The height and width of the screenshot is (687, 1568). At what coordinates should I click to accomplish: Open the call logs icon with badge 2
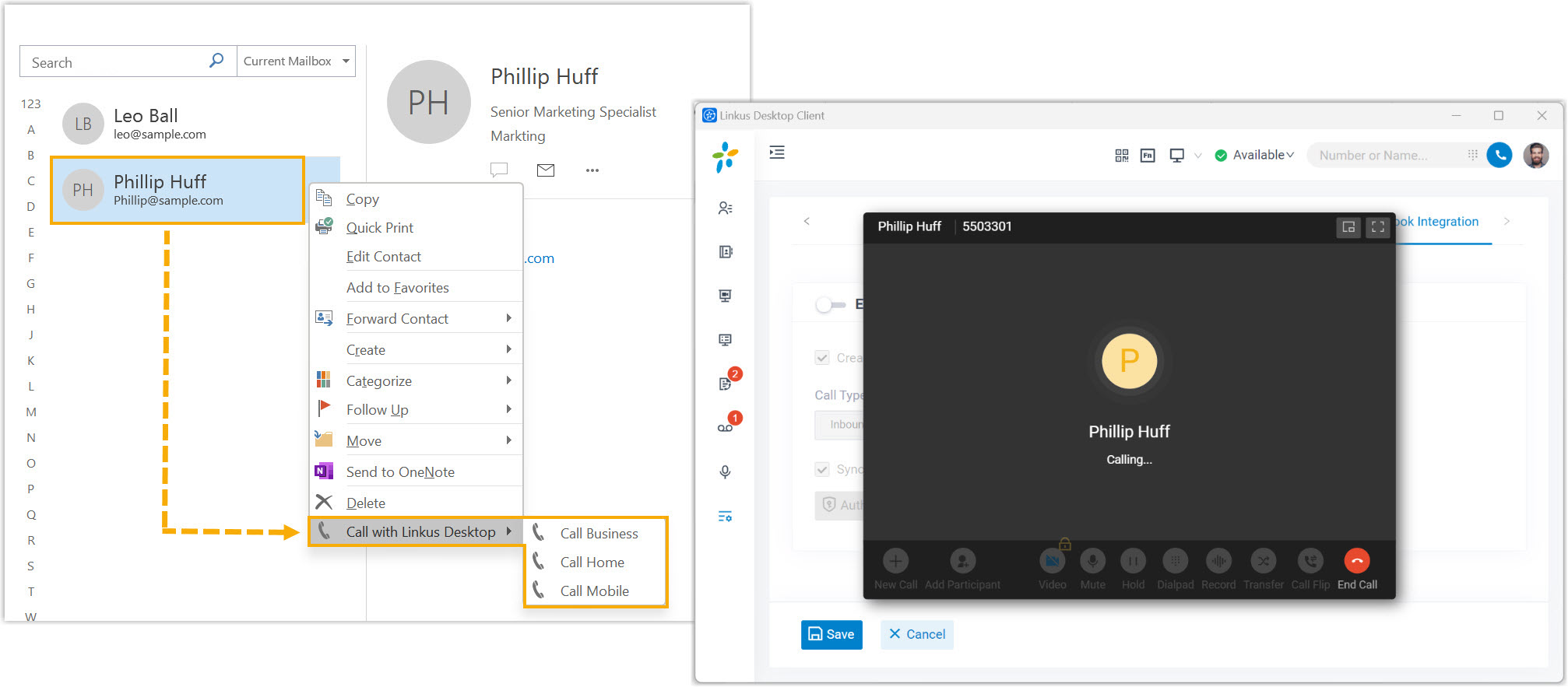click(726, 384)
